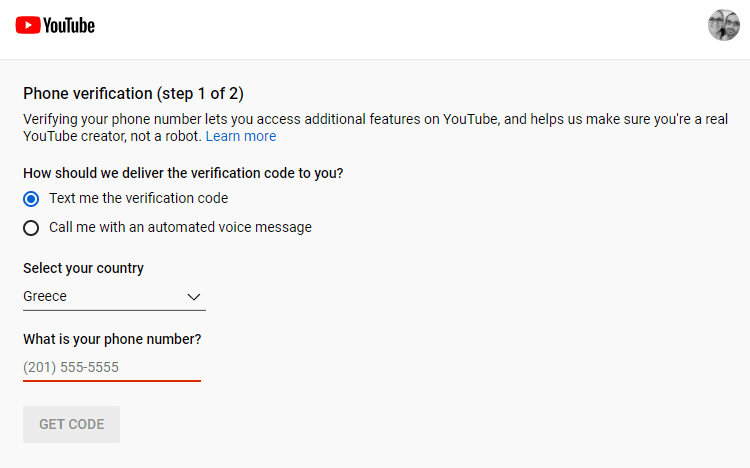
Task: Click the phone verification description paragraph
Action: tap(375, 128)
